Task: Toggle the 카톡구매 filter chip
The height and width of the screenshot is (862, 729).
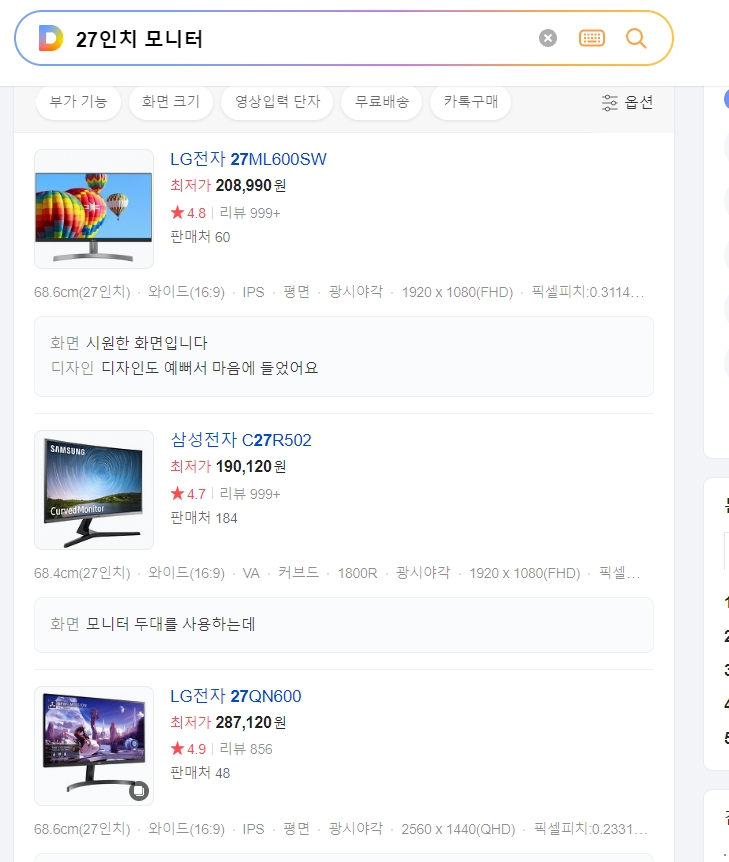Action: [x=471, y=102]
